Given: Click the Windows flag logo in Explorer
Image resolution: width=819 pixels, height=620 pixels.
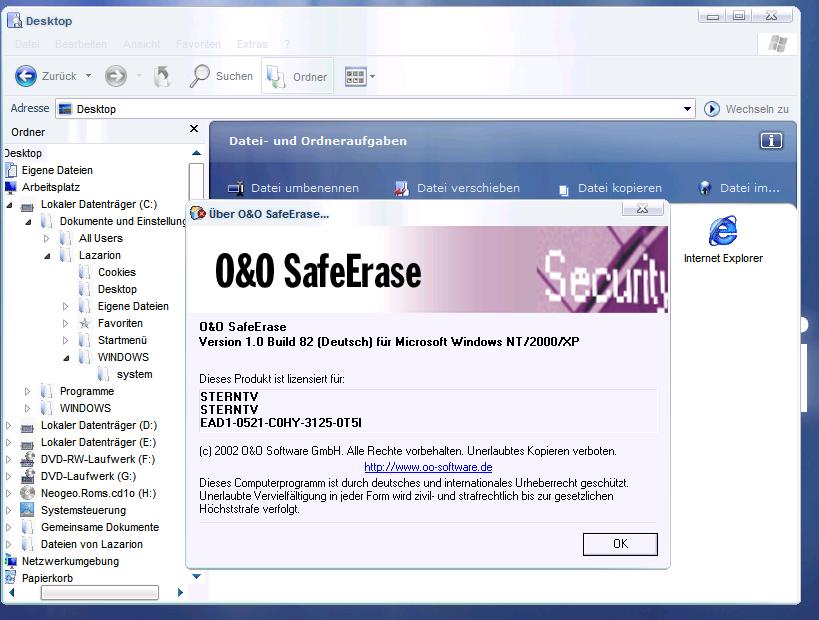Looking at the screenshot, I should (x=778, y=44).
